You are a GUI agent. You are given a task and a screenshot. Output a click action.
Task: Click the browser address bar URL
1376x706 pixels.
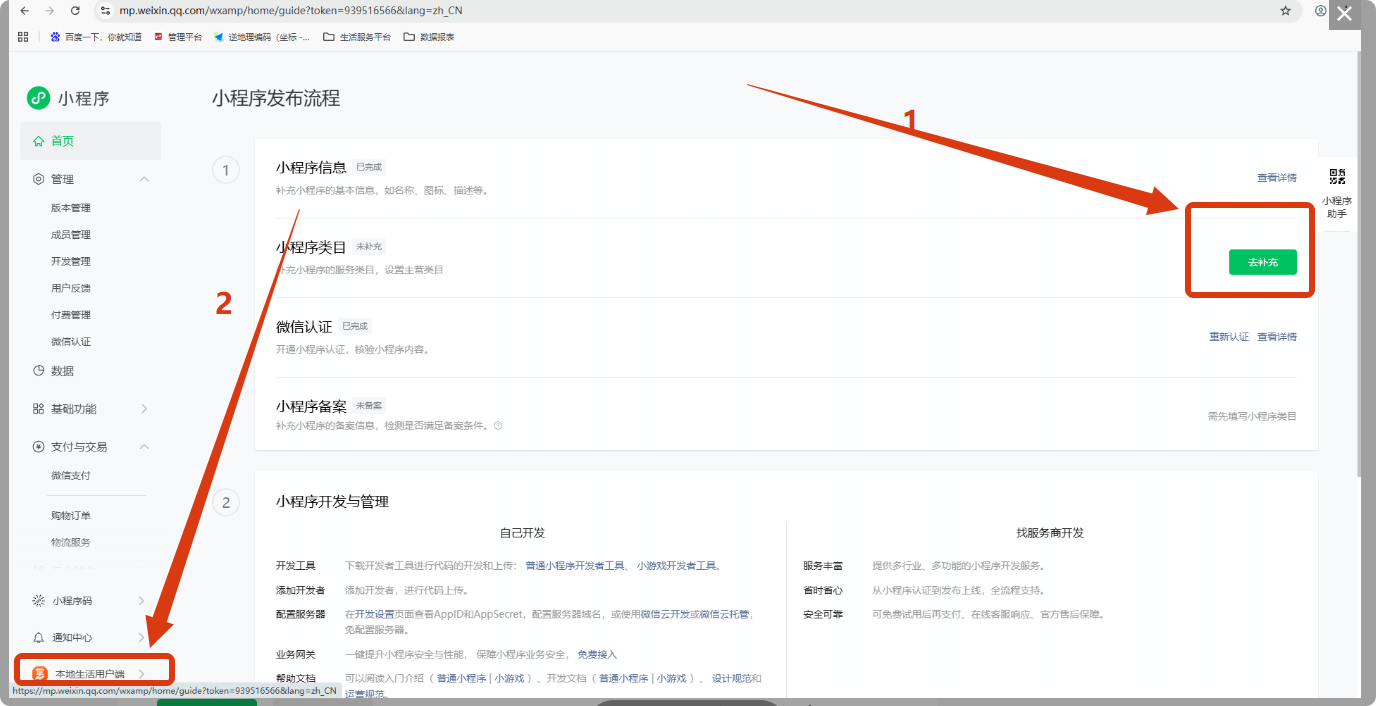[290, 10]
